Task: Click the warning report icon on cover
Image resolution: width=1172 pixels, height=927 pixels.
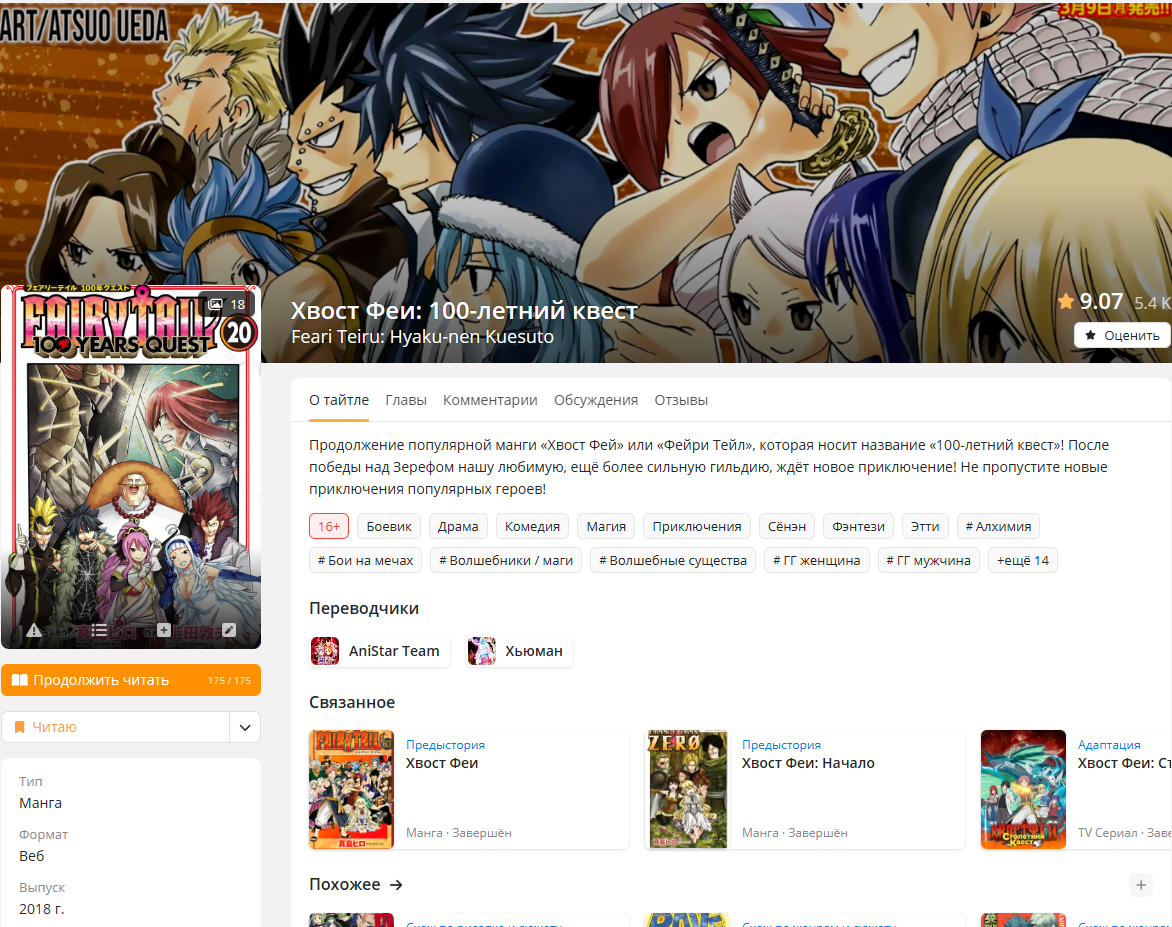Action: coord(34,630)
